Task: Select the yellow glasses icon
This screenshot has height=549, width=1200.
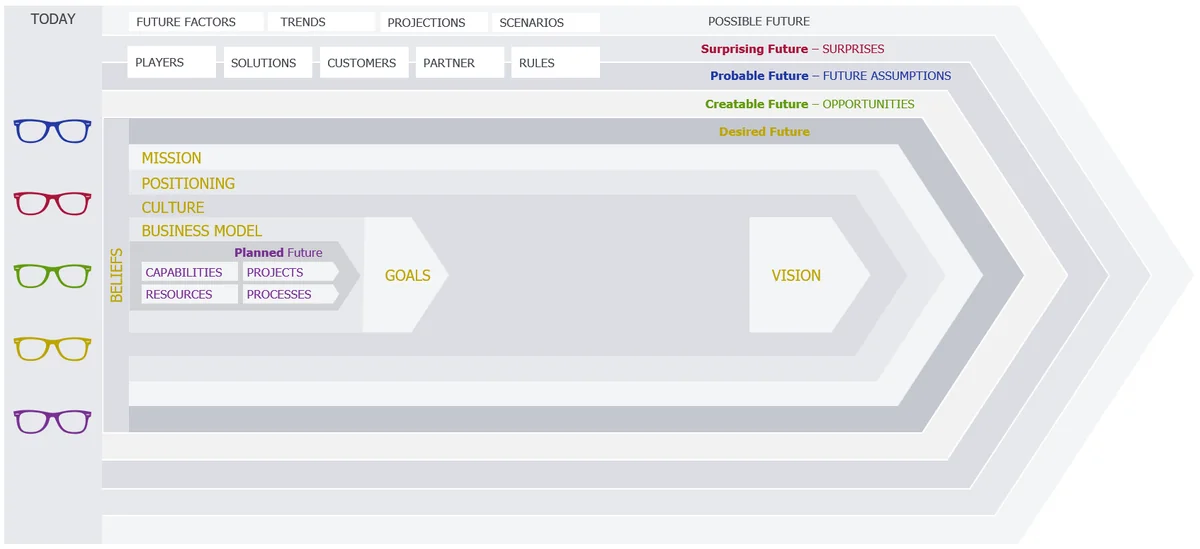Action: (x=53, y=348)
